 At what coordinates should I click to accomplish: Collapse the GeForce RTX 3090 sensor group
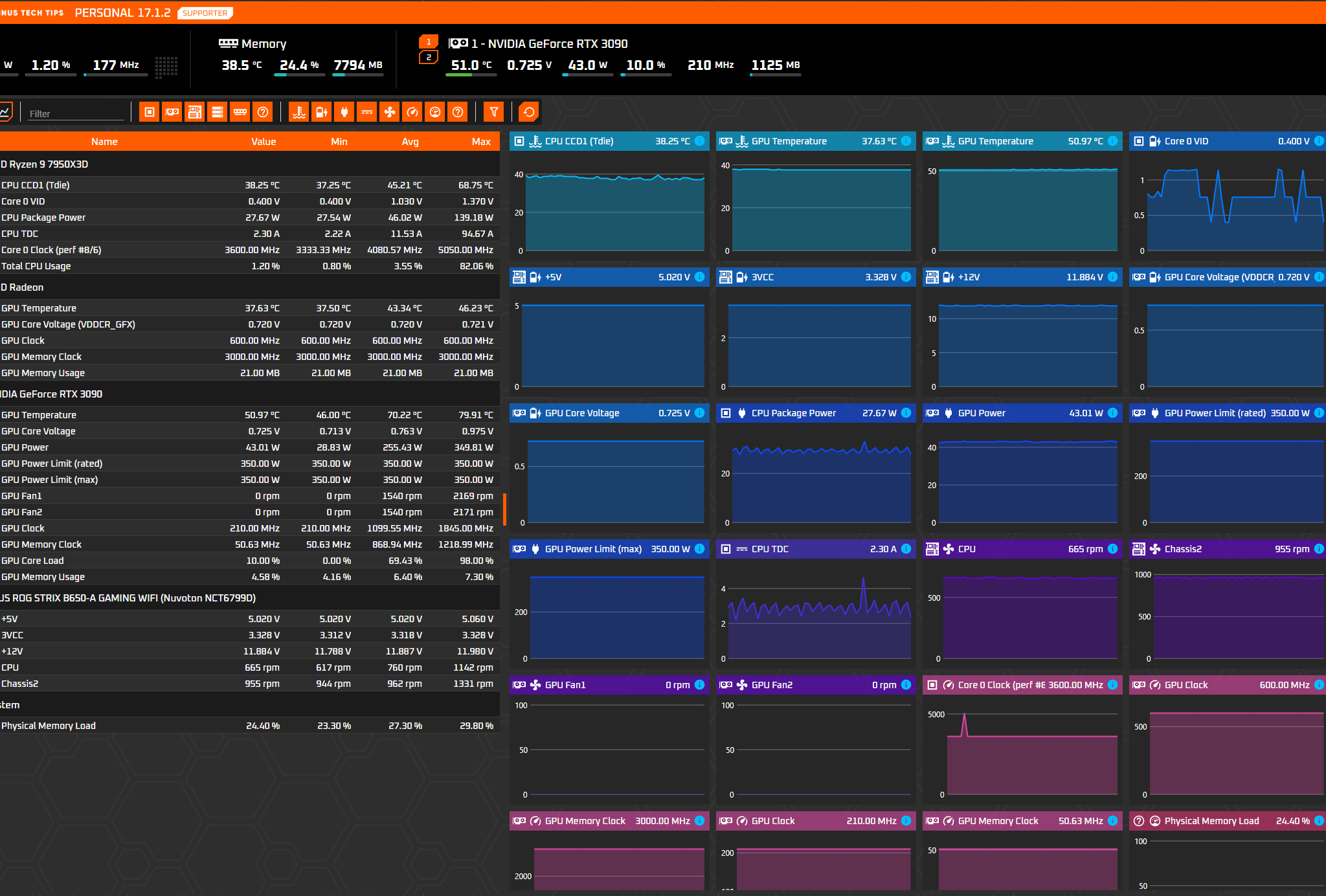pyautogui.click(x=250, y=394)
